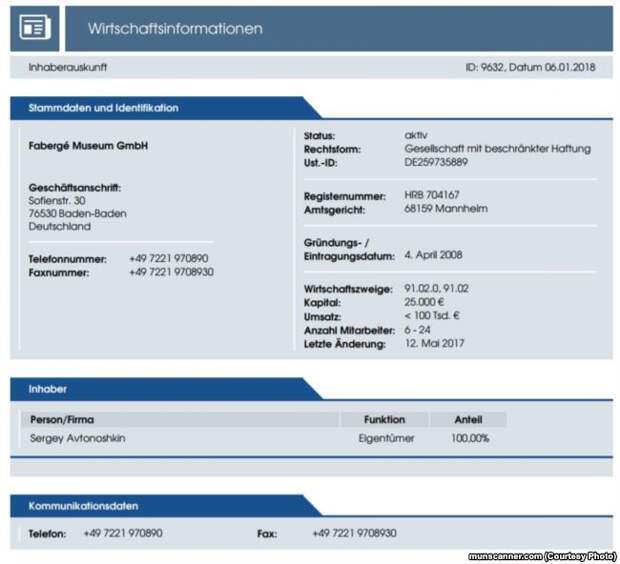Select the Wirtschaftsinformationen header title

[175, 28]
